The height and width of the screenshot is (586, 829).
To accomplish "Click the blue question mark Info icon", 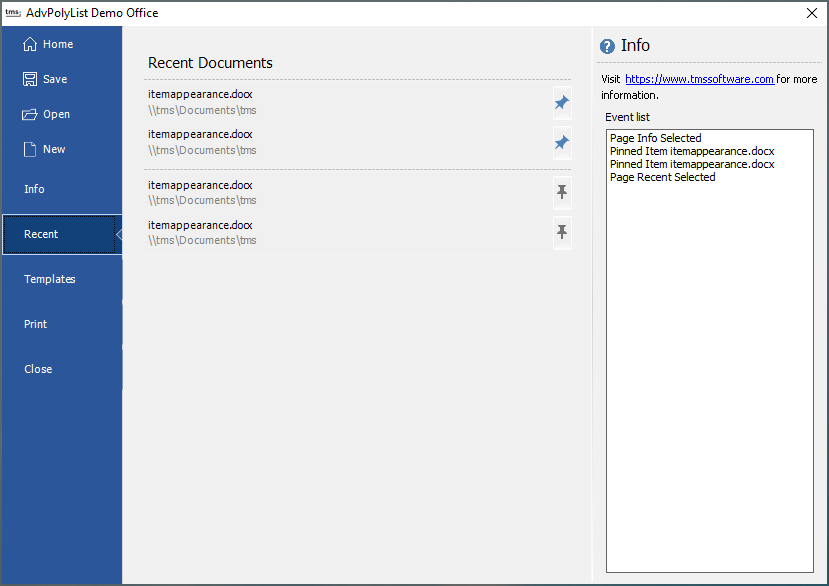I will 607,47.
